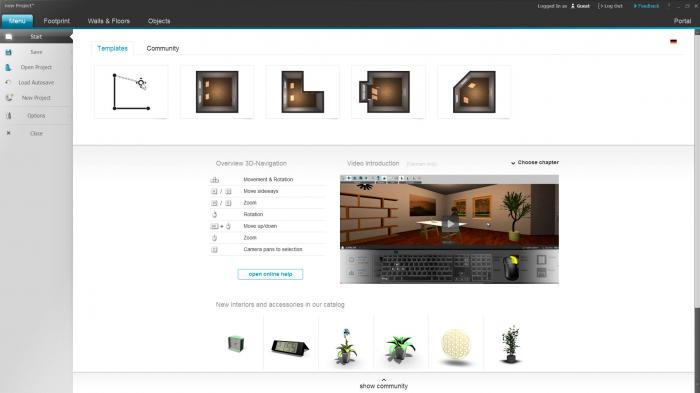The width and height of the screenshot is (700, 393).
Task: Pick the cut-corner room template
Action: coord(474,92)
